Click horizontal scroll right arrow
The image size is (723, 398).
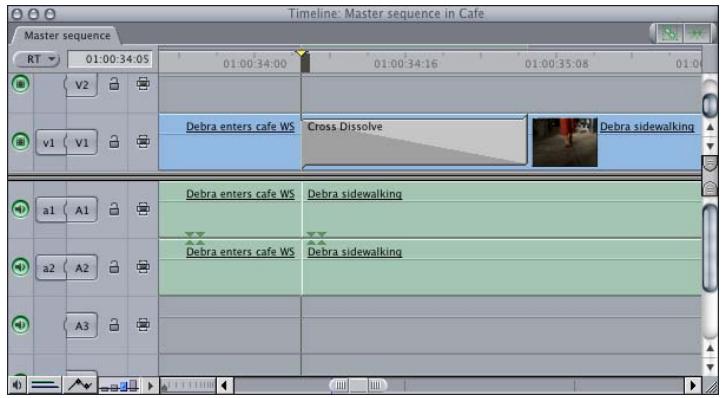pyautogui.click(x=692, y=385)
